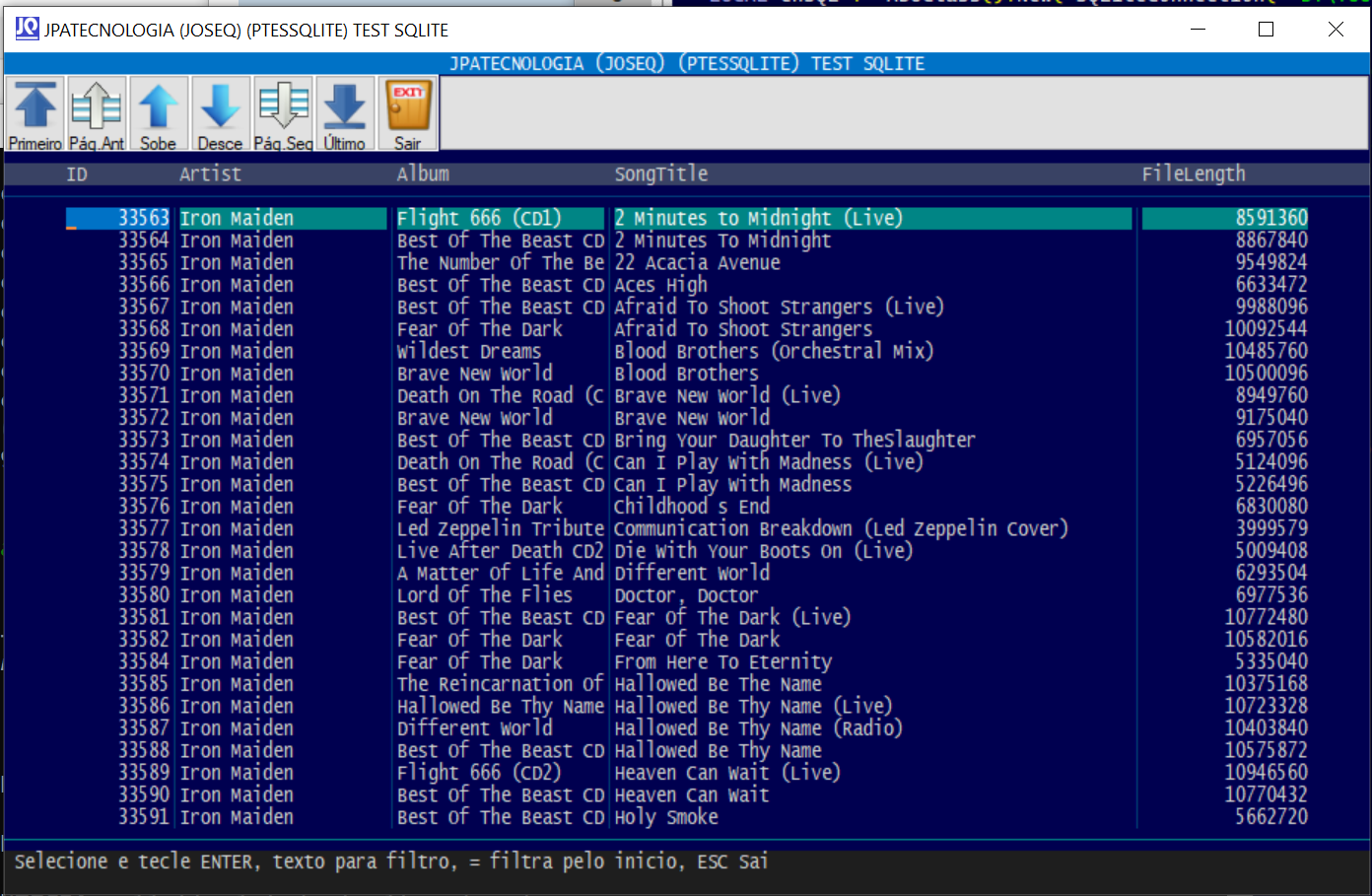Select album 'A Matter Of Life And'

coord(501,573)
